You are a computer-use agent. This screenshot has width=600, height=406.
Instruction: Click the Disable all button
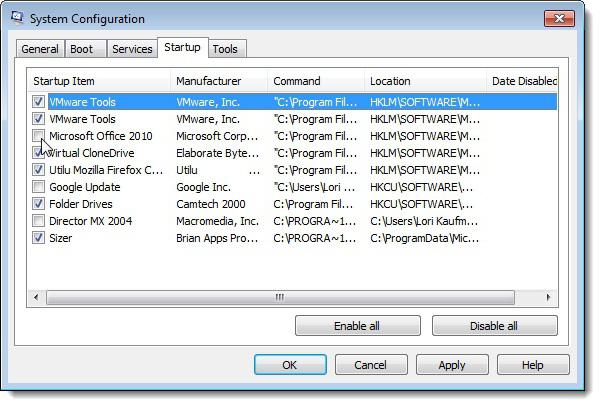click(x=494, y=326)
